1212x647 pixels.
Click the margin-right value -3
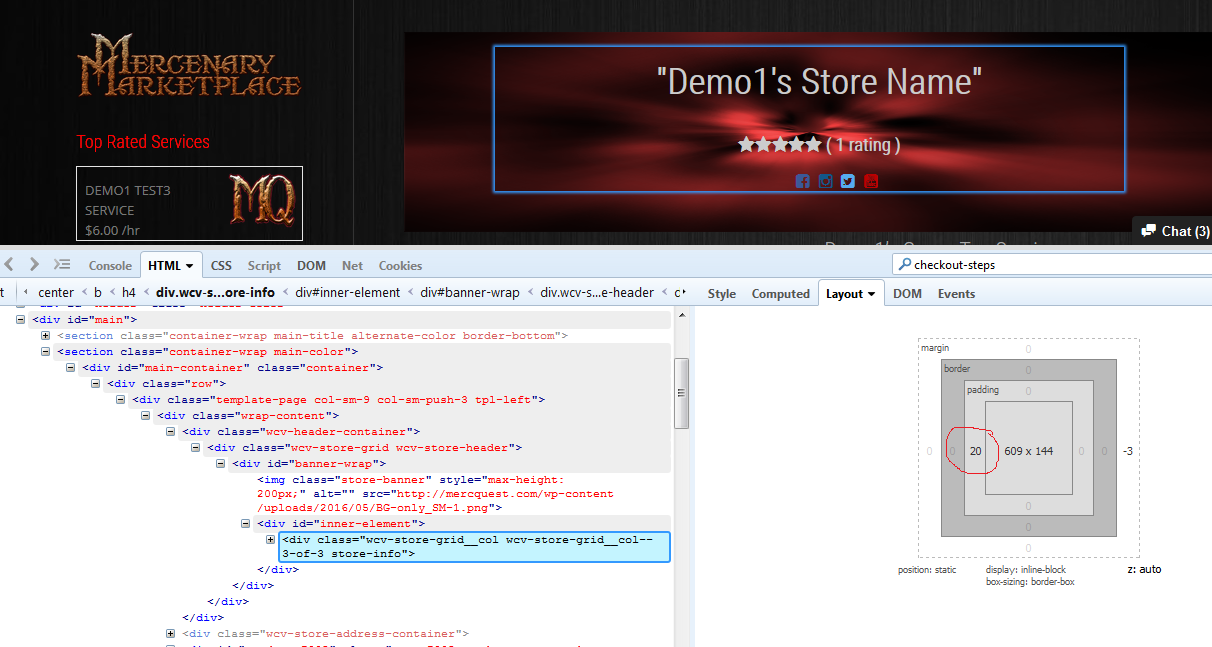pos(1128,451)
